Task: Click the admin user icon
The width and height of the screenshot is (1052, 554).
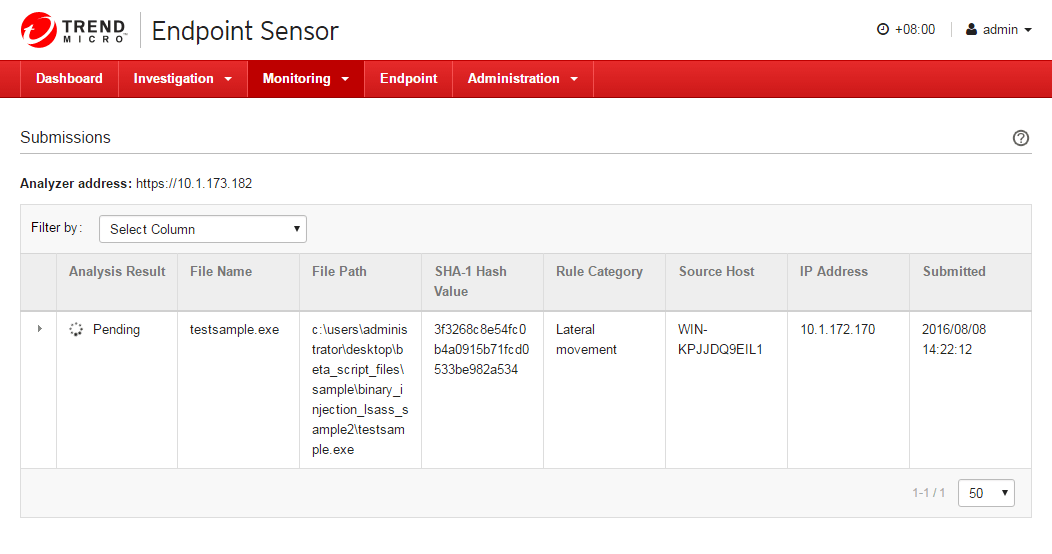Action: coord(971,30)
